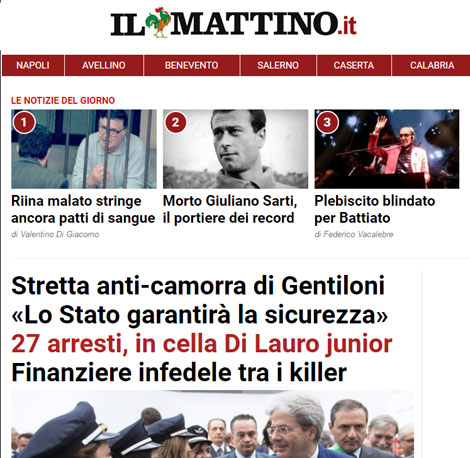
Task: Click author name Valentino Di Giacomo
Action: tap(60, 234)
